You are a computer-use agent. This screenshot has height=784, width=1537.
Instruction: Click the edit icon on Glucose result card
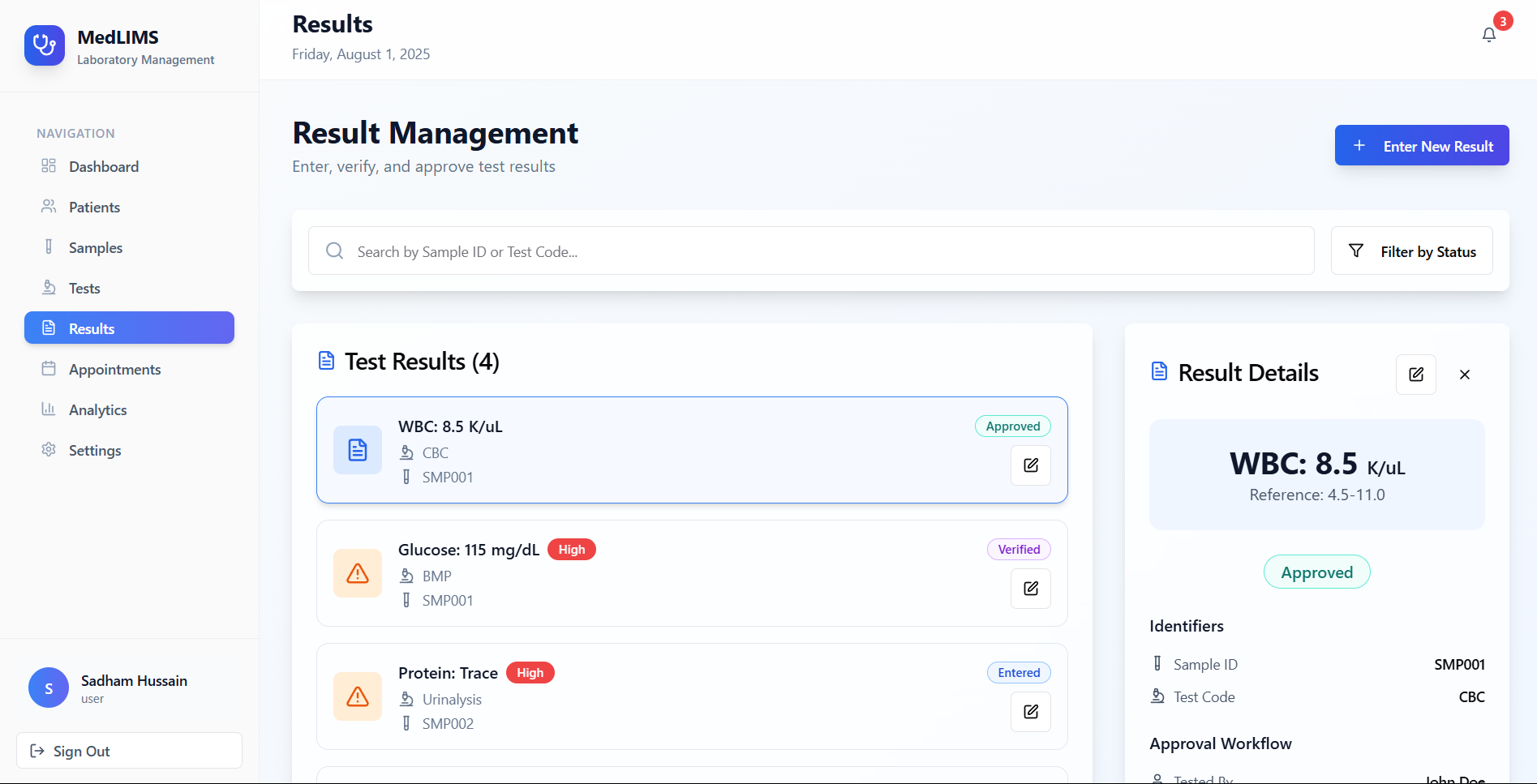(x=1031, y=589)
